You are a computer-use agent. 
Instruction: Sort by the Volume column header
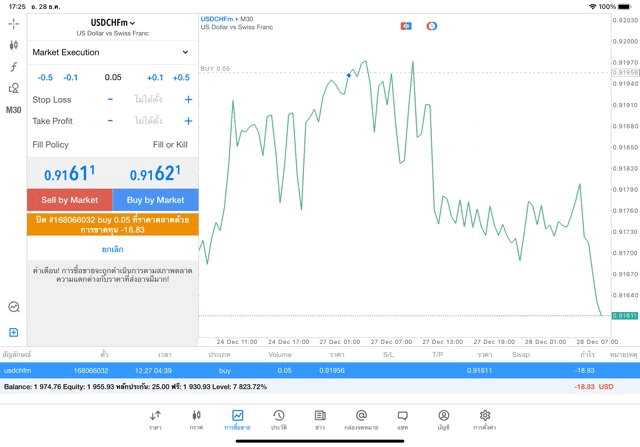pyautogui.click(x=280, y=354)
